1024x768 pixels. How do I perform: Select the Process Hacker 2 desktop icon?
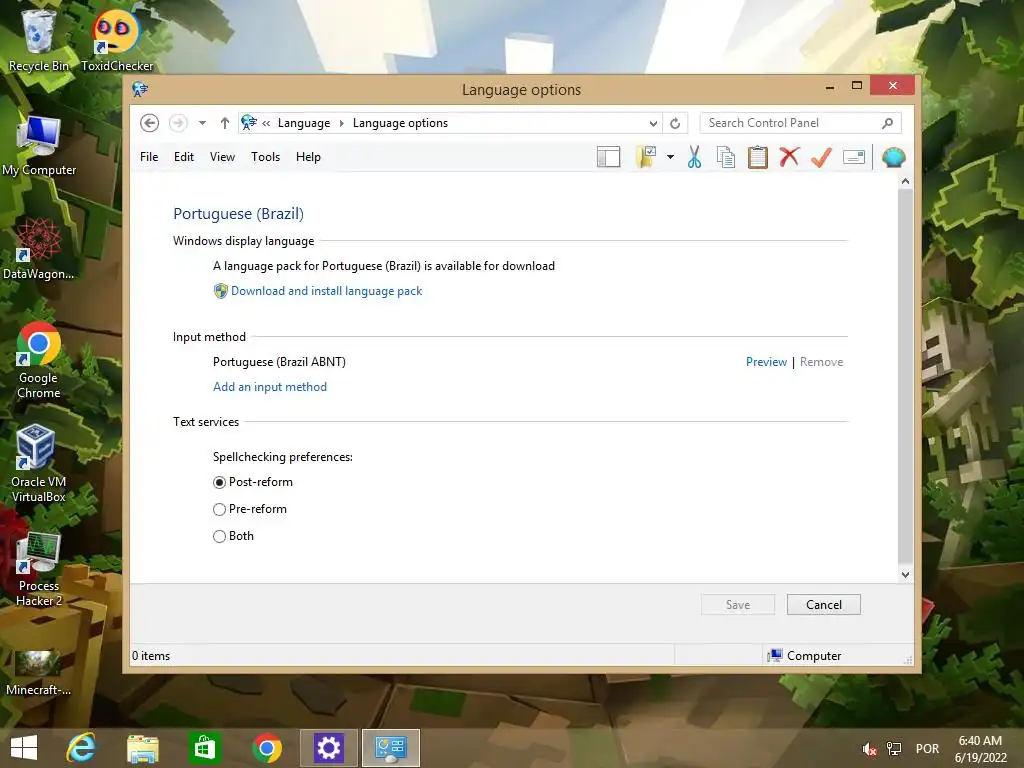39,568
